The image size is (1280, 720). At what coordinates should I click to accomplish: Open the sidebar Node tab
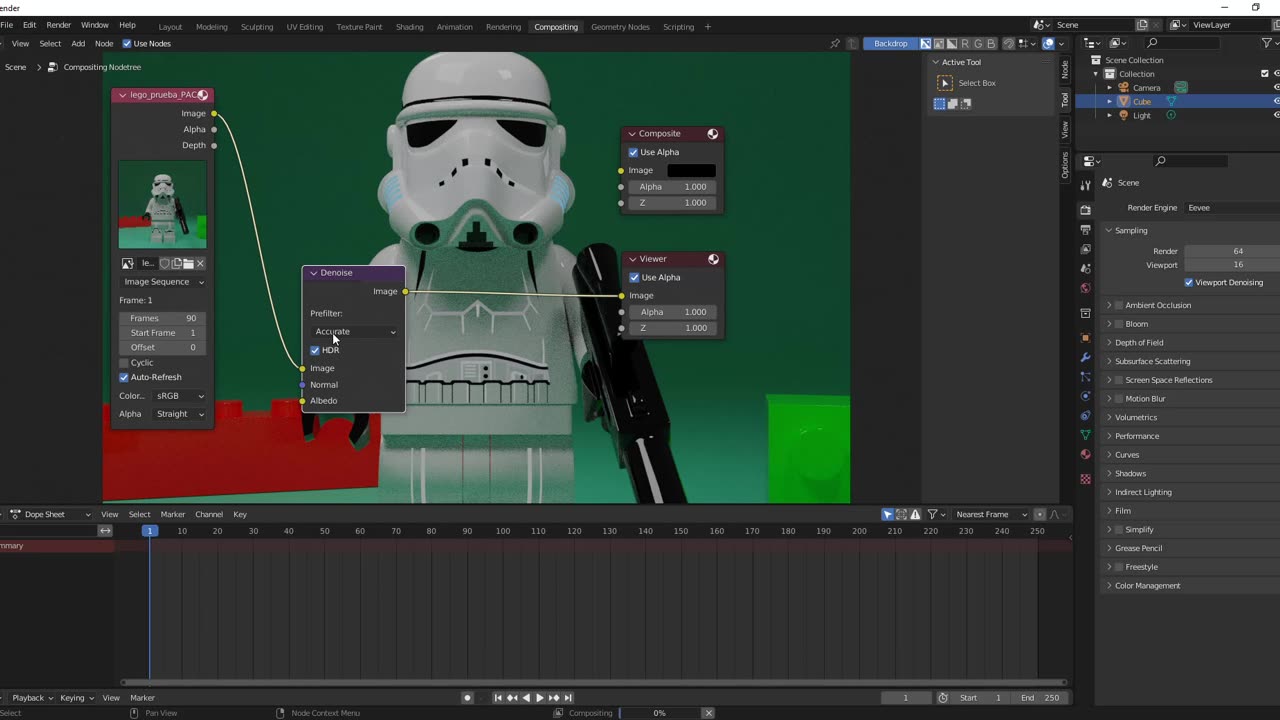click(x=1065, y=69)
